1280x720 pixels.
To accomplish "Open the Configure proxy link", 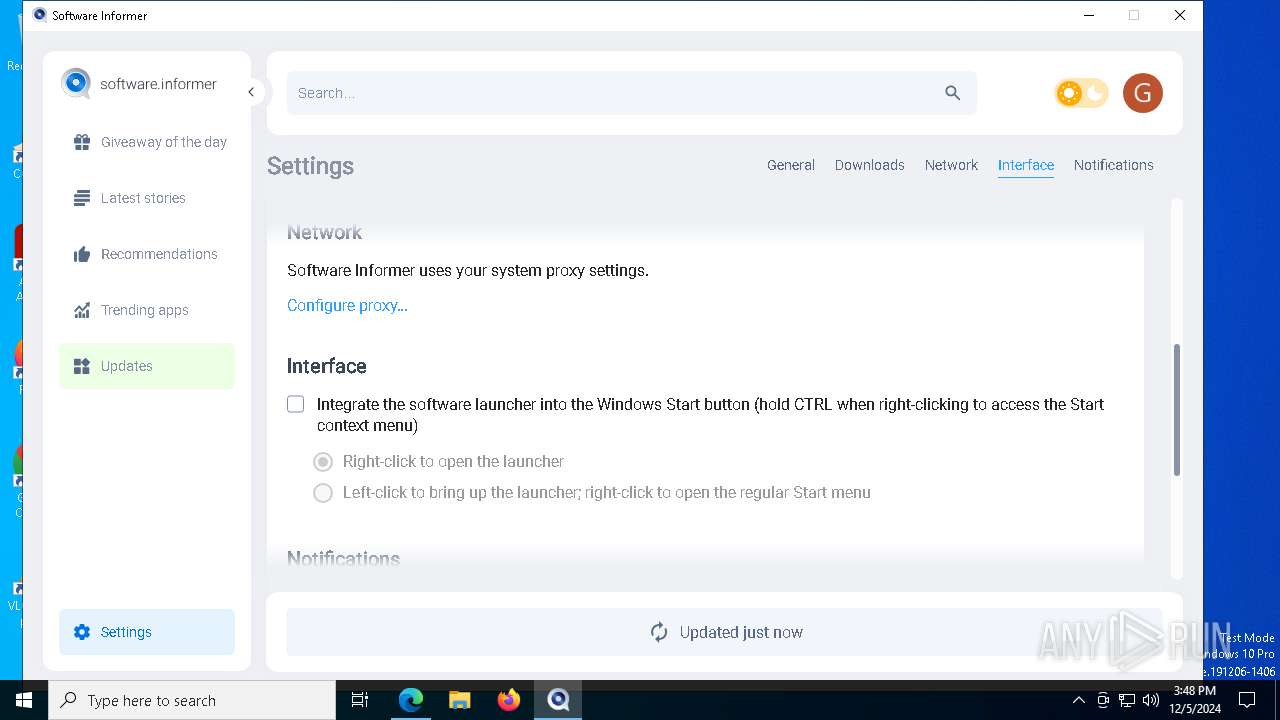I will point(347,305).
